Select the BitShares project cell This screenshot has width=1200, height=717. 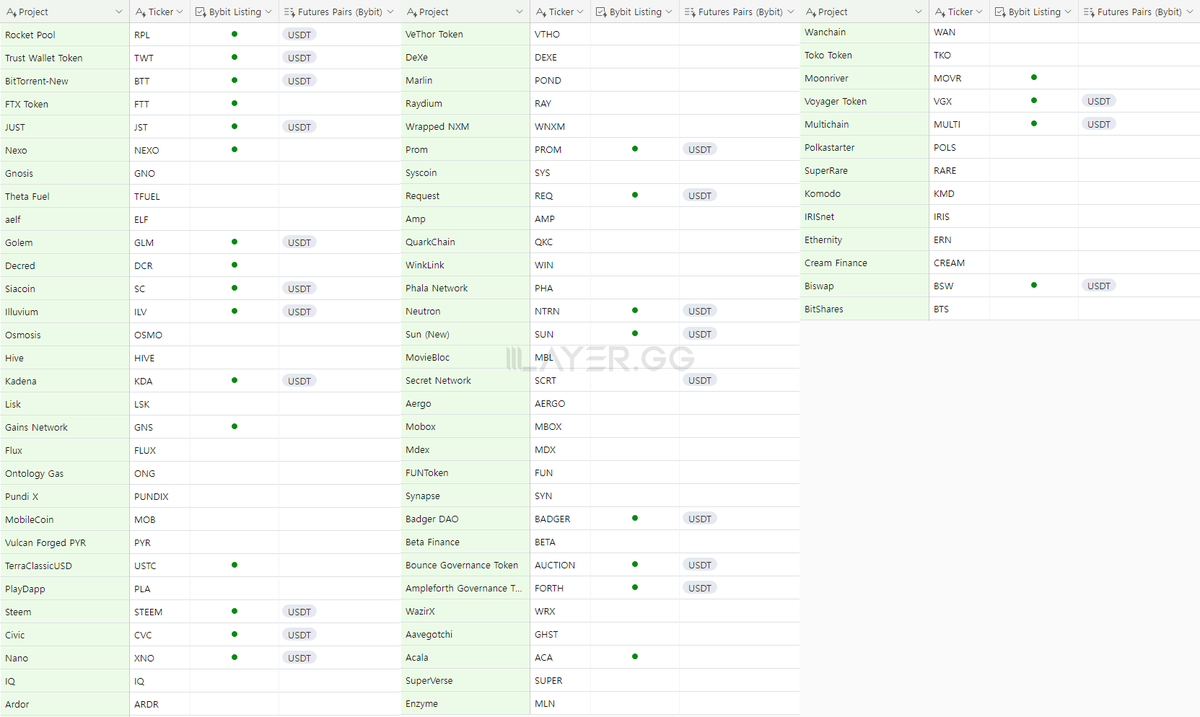tap(865, 309)
